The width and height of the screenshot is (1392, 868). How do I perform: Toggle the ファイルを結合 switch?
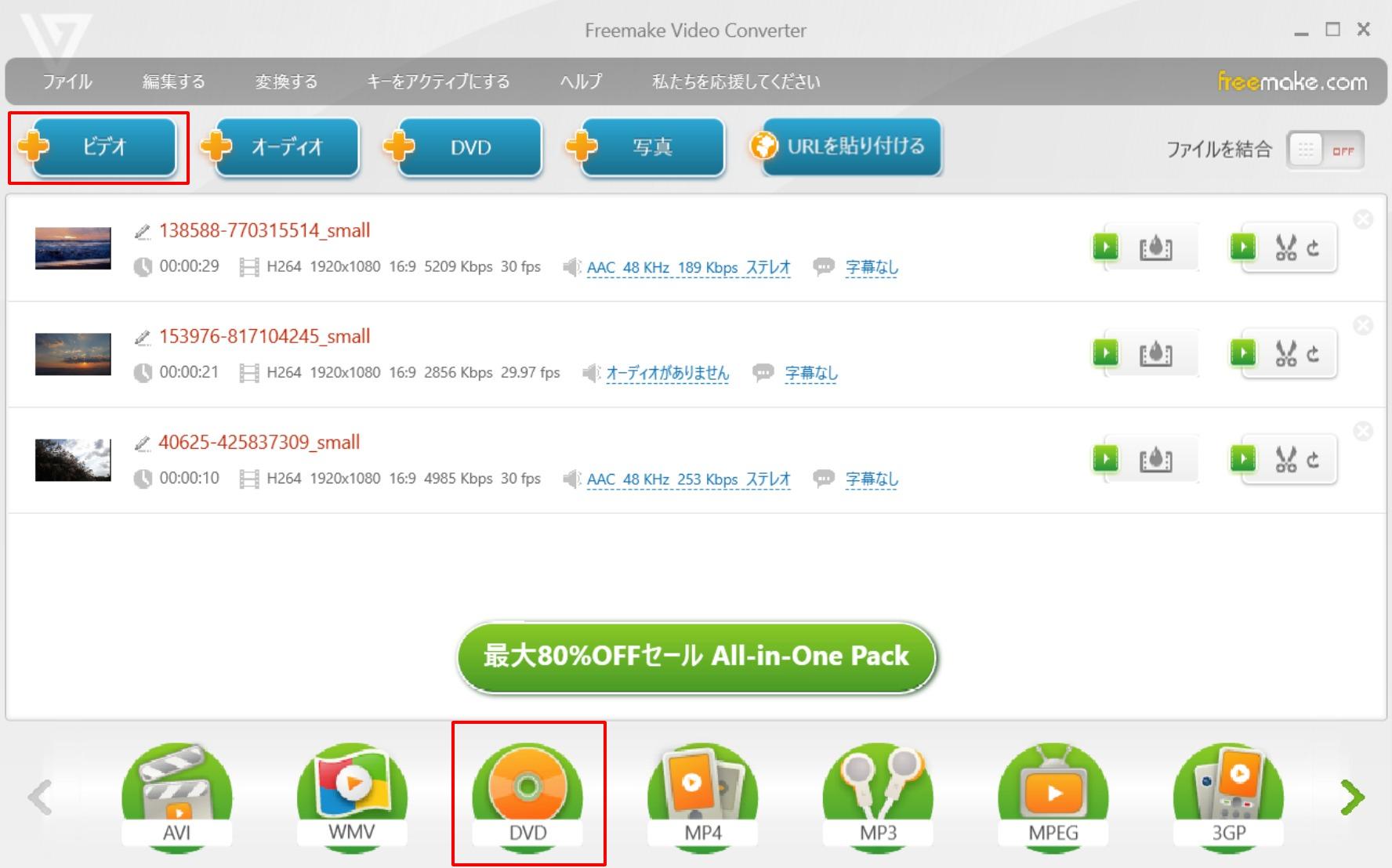[x=1325, y=150]
